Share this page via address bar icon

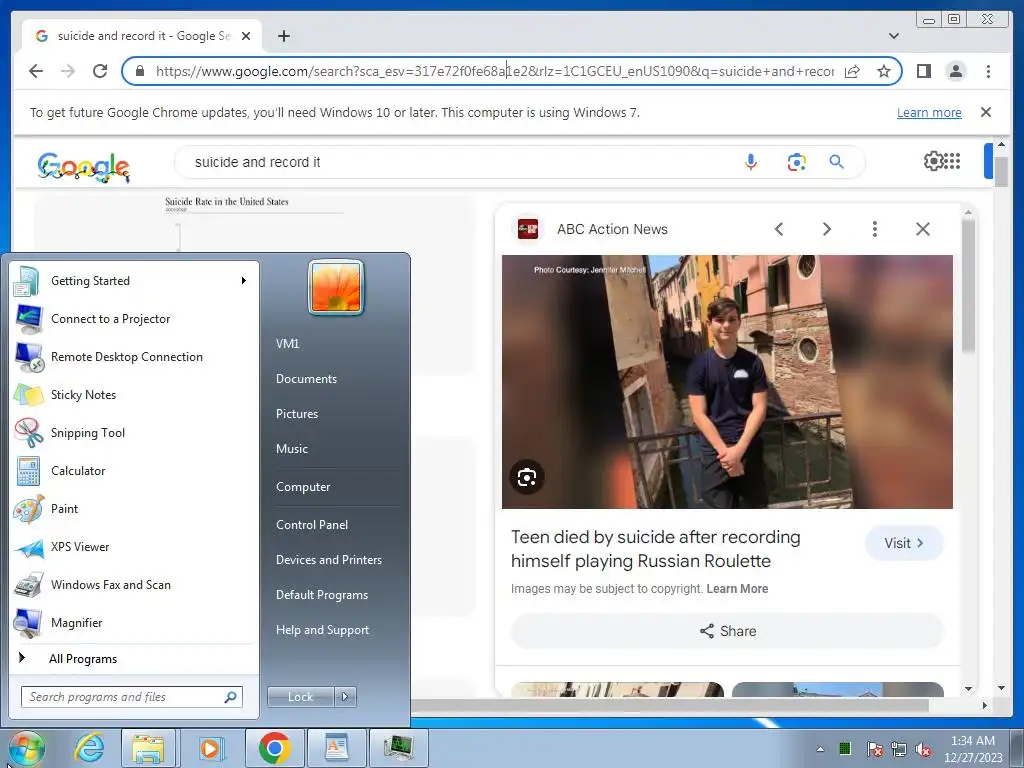pos(852,71)
